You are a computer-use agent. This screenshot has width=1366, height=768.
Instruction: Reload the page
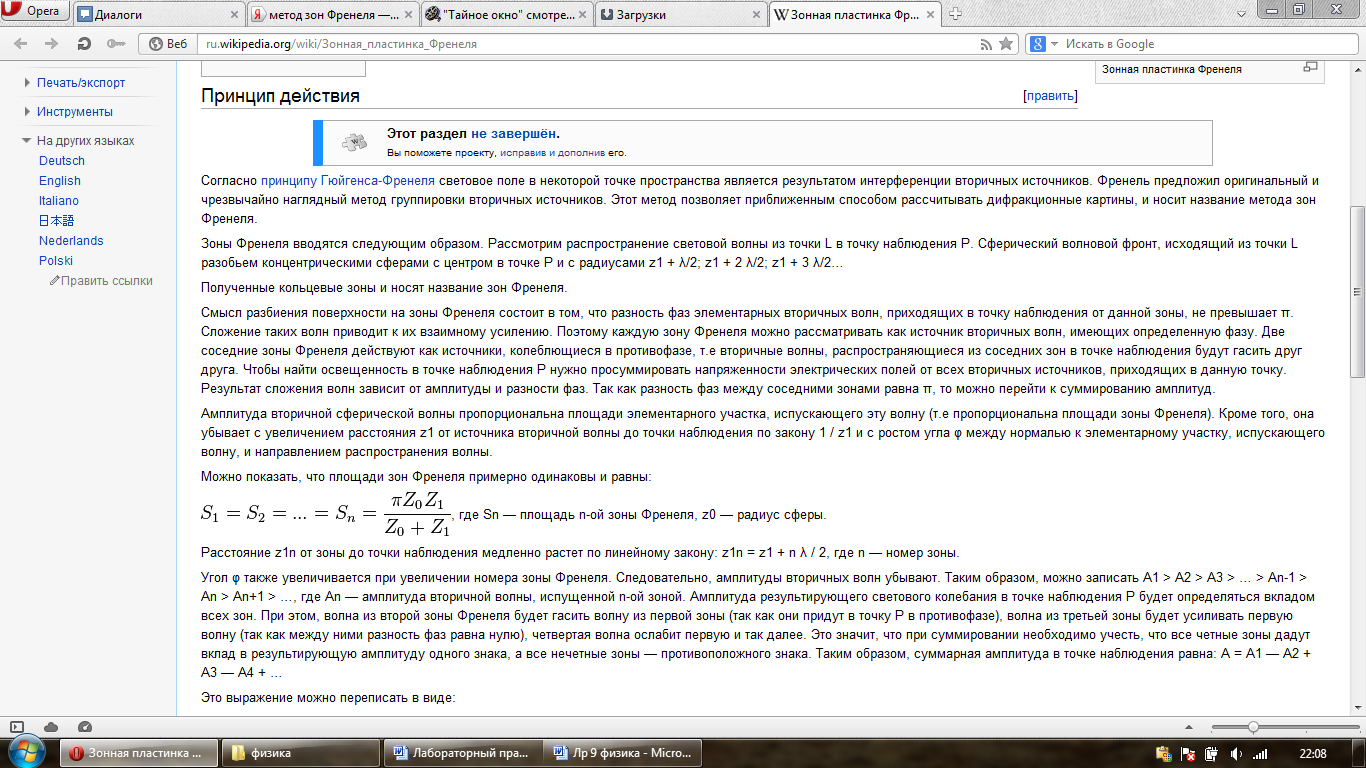tap(85, 44)
